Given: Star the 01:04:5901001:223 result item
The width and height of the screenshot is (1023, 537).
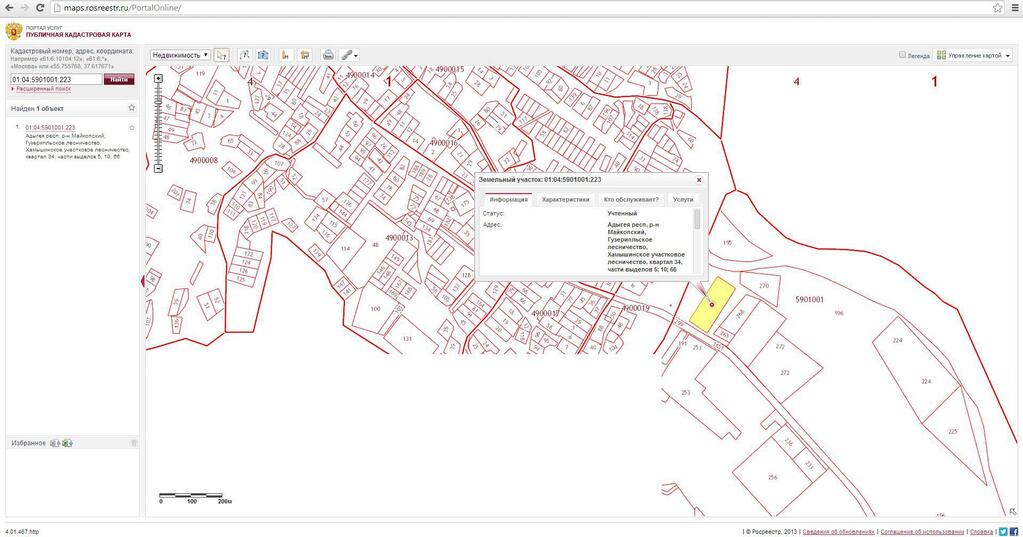Looking at the screenshot, I should click(x=132, y=127).
